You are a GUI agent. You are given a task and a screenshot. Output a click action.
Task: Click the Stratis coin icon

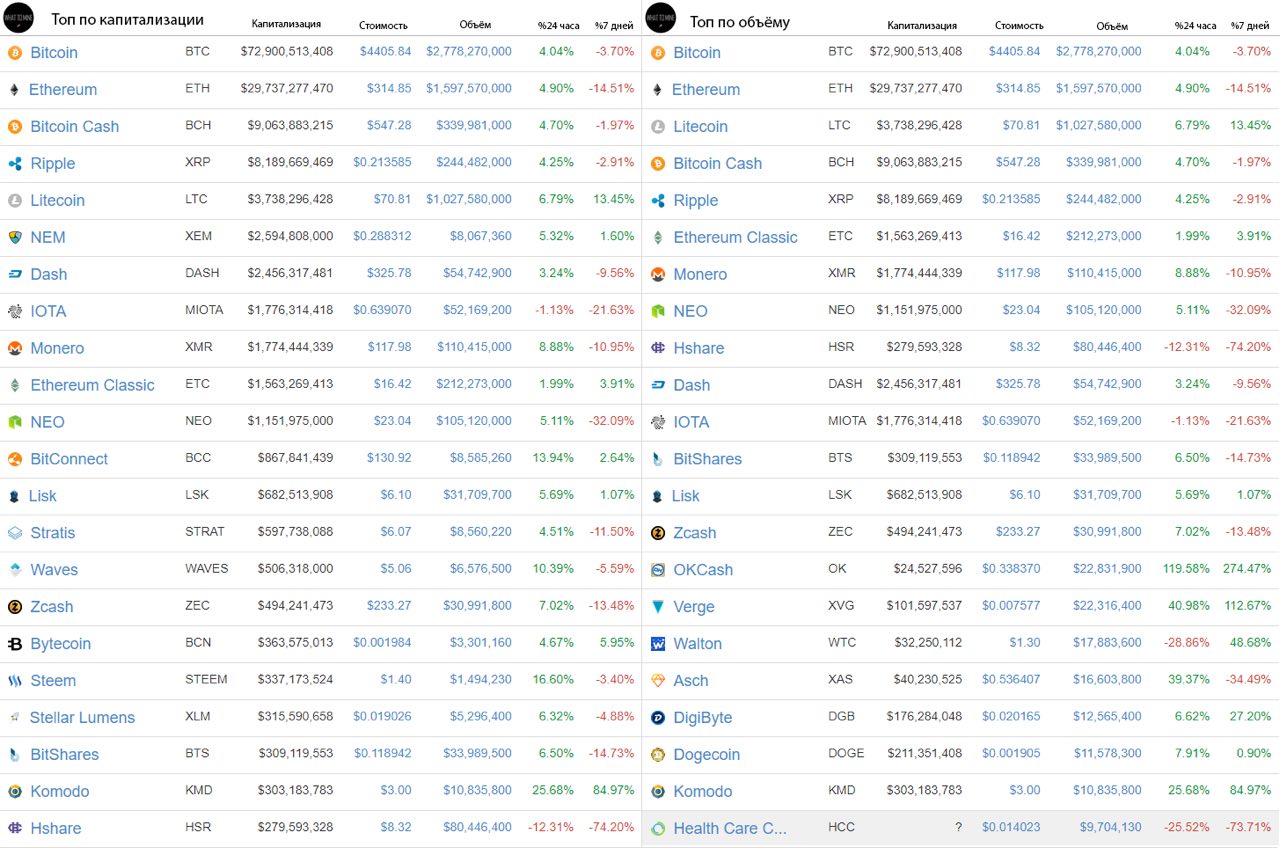pyautogui.click(x=15, y=533)
